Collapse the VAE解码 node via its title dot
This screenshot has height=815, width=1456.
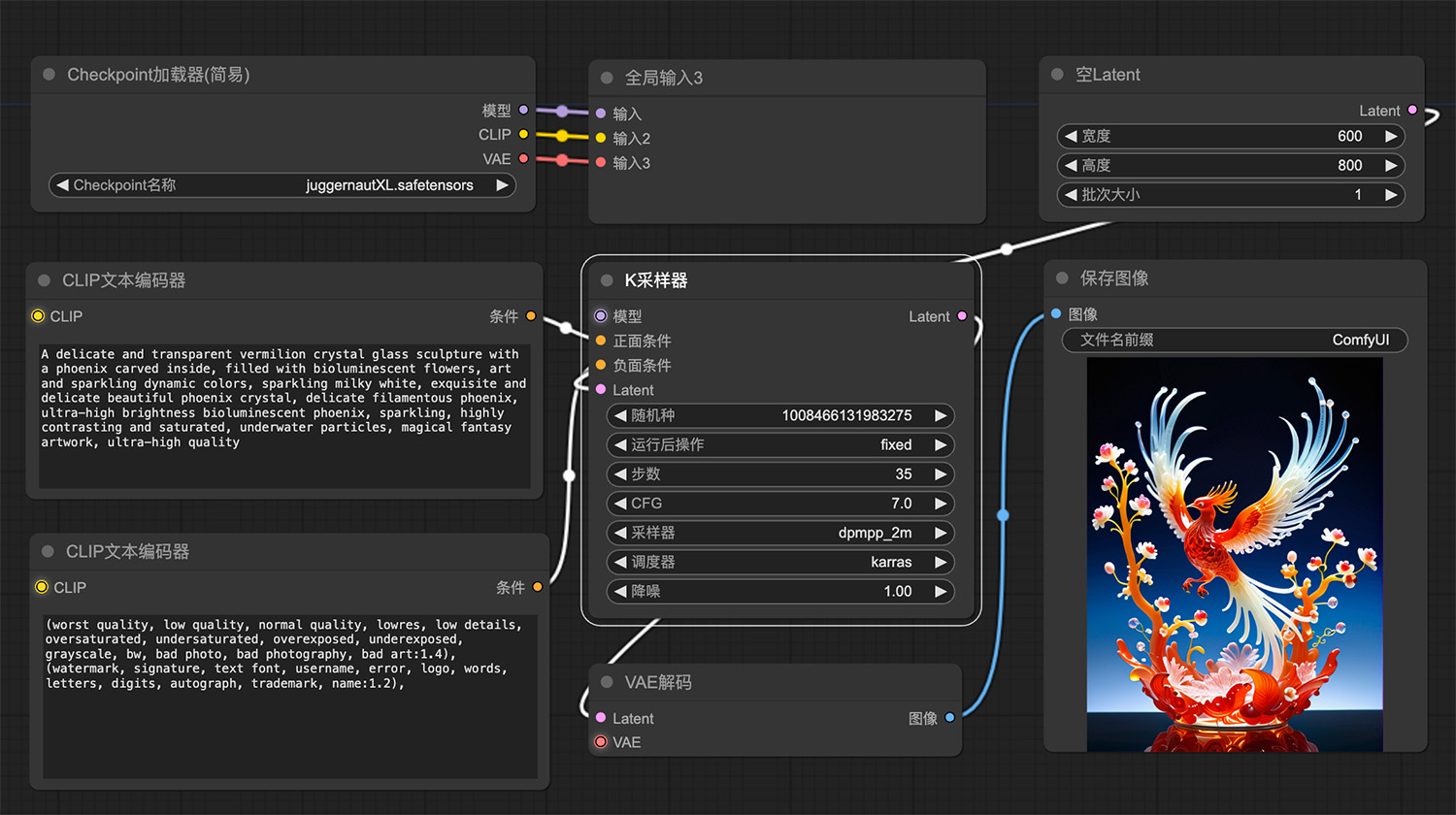click(607, 682)
